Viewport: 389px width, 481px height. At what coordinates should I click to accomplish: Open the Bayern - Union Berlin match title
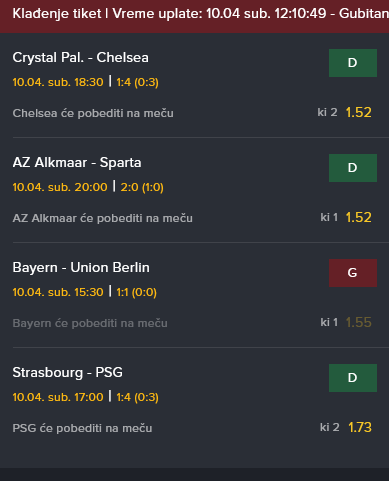81,268
